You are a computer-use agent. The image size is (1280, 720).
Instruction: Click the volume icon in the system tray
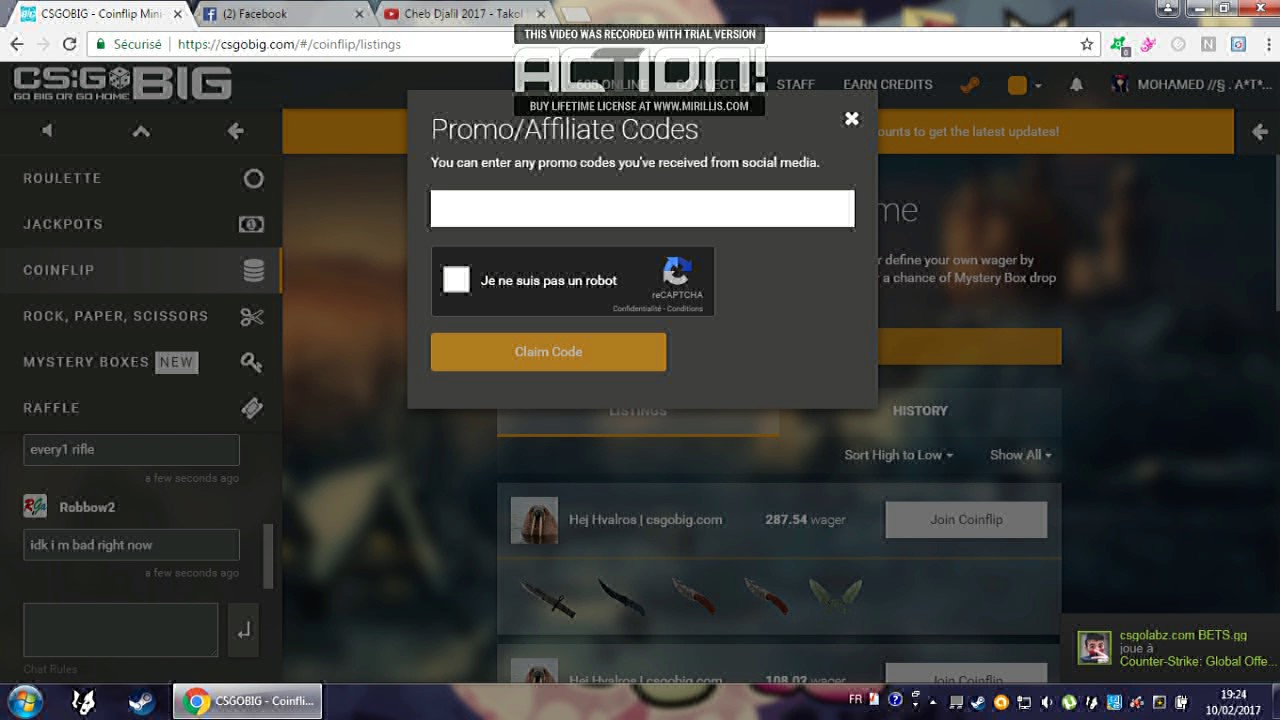pyautogui.click(x=1047, y=702)
